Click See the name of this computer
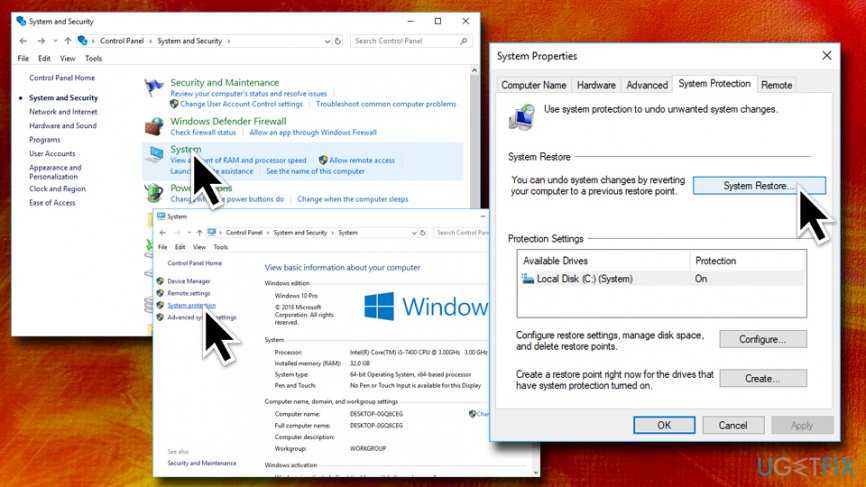 pyautogui.click(x=315, y=172)
